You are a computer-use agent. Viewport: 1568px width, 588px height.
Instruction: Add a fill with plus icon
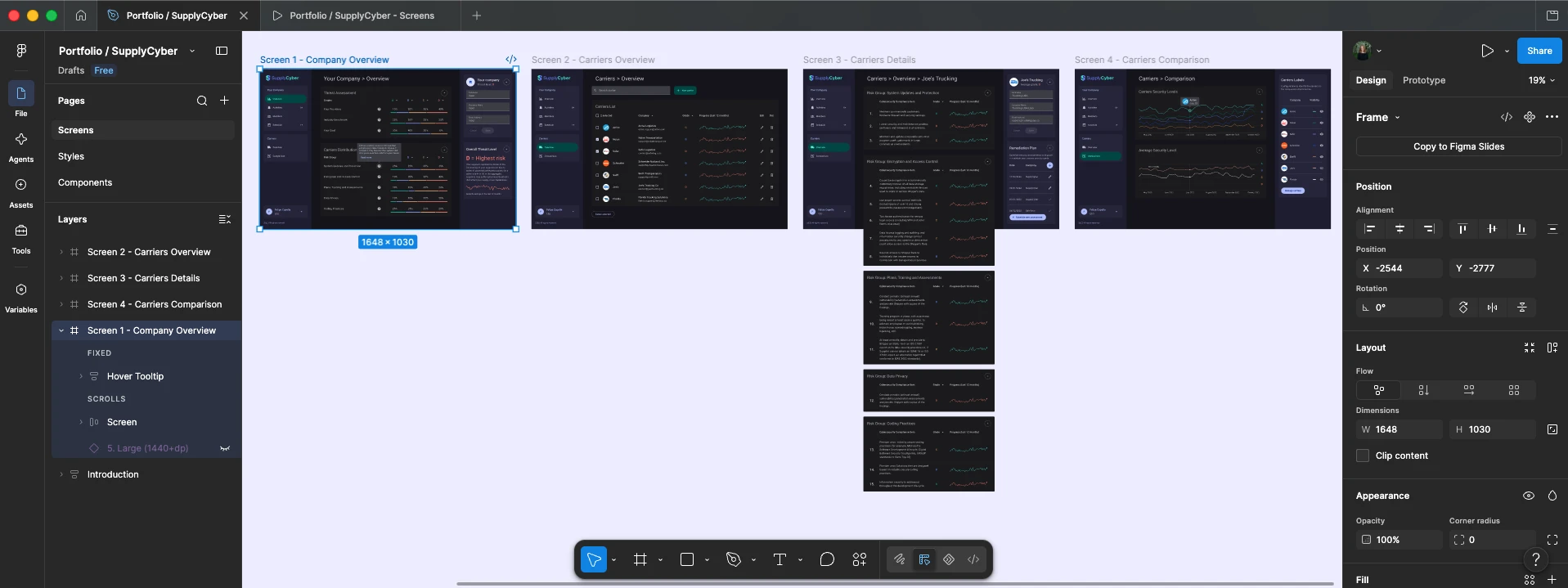[1552, 580]
